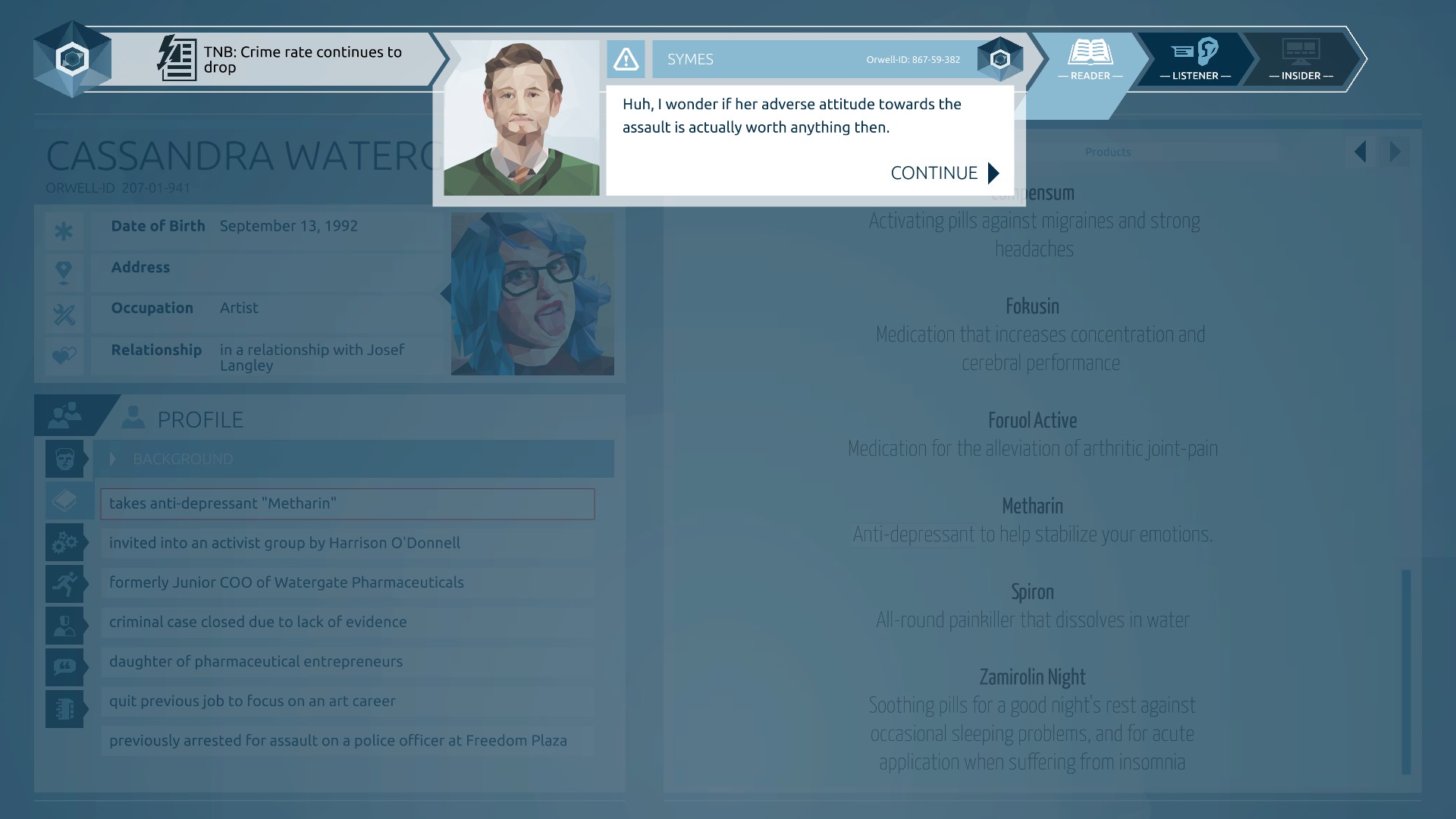Click the Occupation tools icon
1456x819 pixels.
point(64,314)
